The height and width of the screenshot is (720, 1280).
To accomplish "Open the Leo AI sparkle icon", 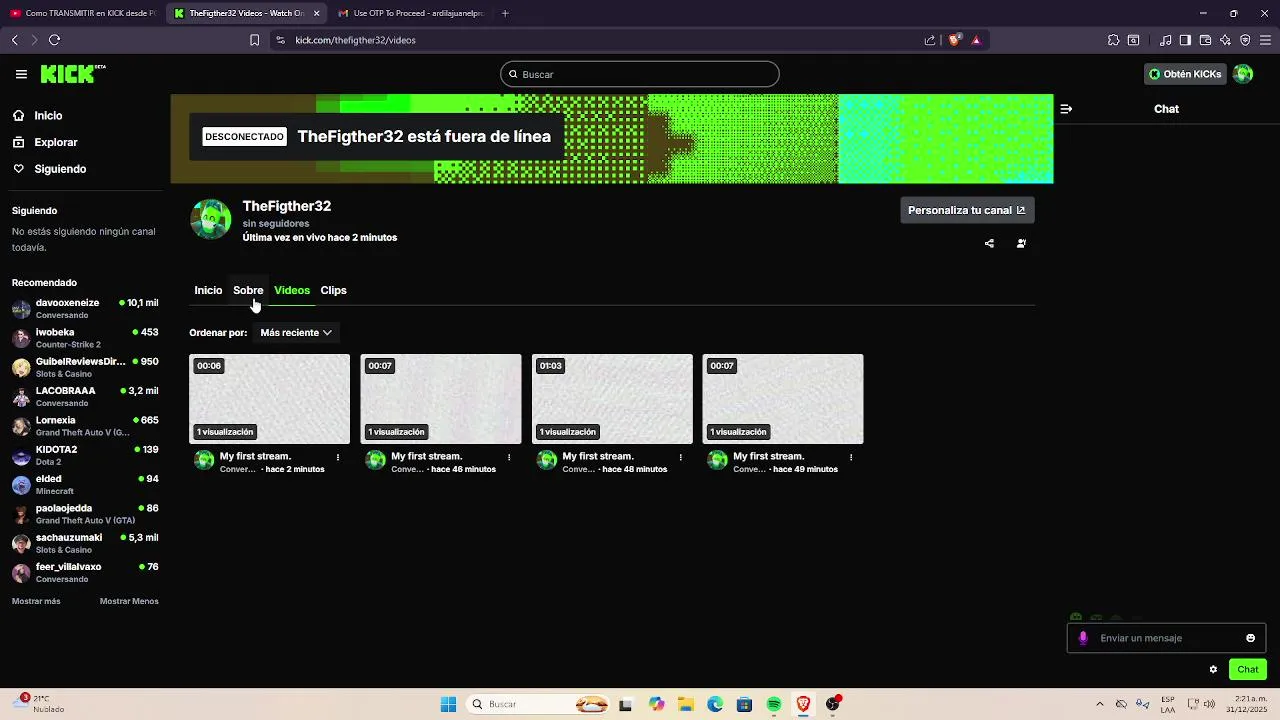I will (x=1225, y=40).
